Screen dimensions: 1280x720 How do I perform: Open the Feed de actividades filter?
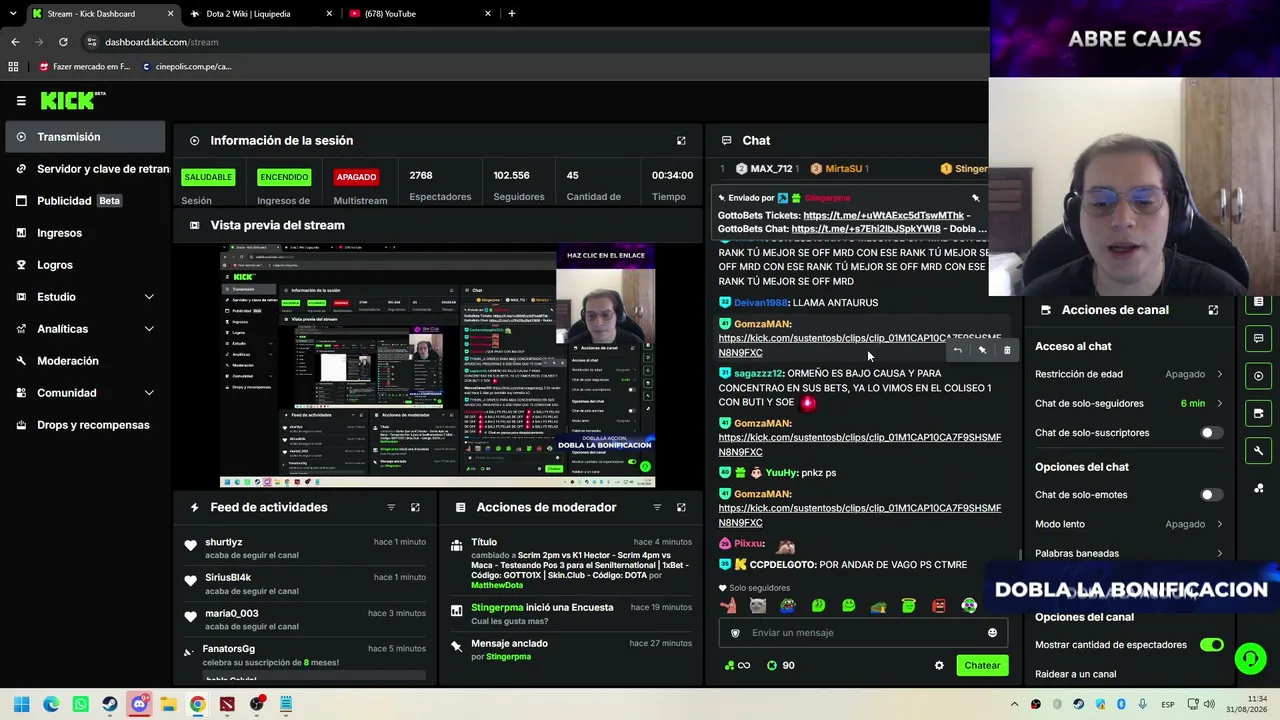pyautogui.click(x=391, y=507)
